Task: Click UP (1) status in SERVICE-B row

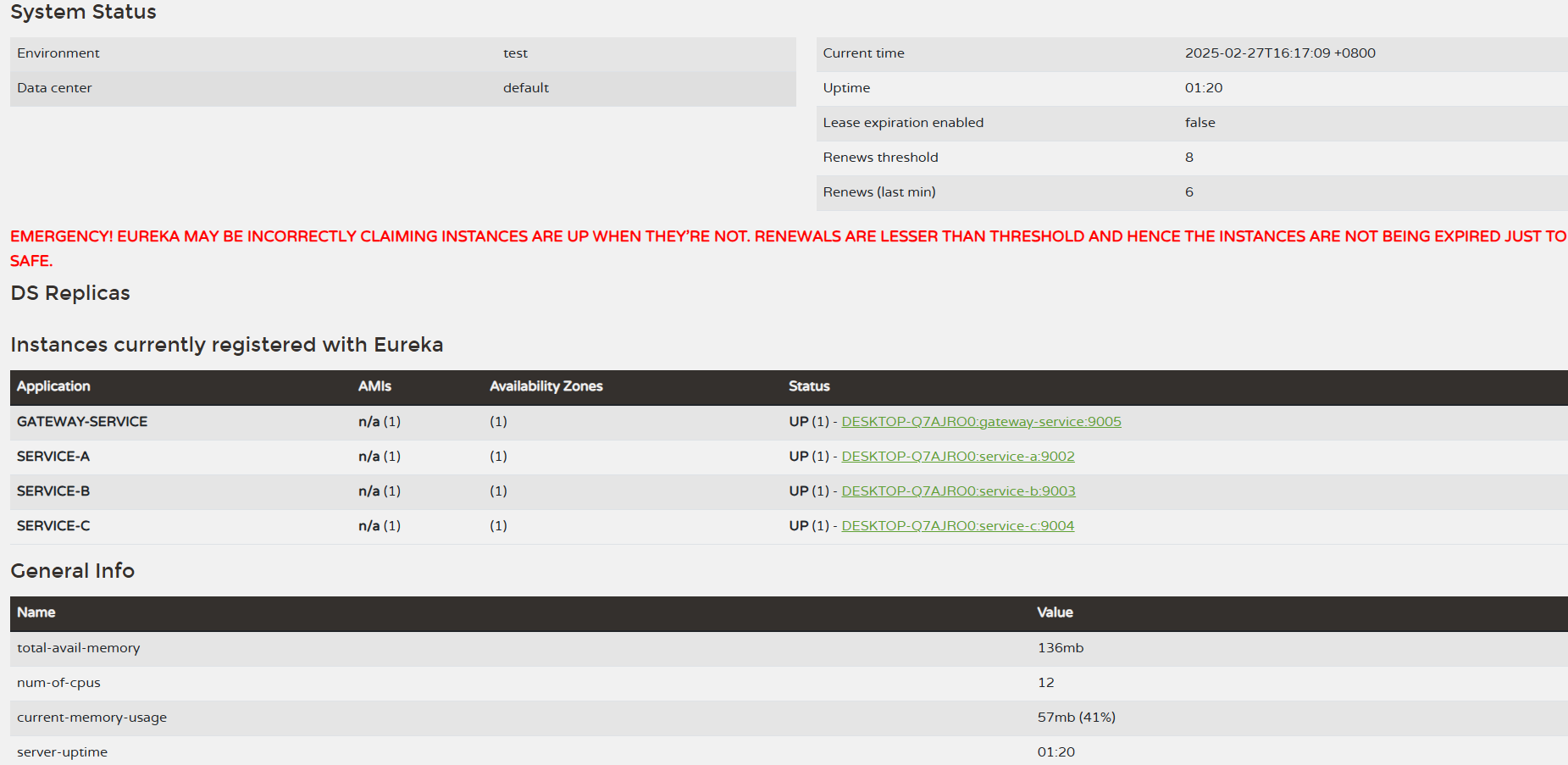Action: click(809, 491)
